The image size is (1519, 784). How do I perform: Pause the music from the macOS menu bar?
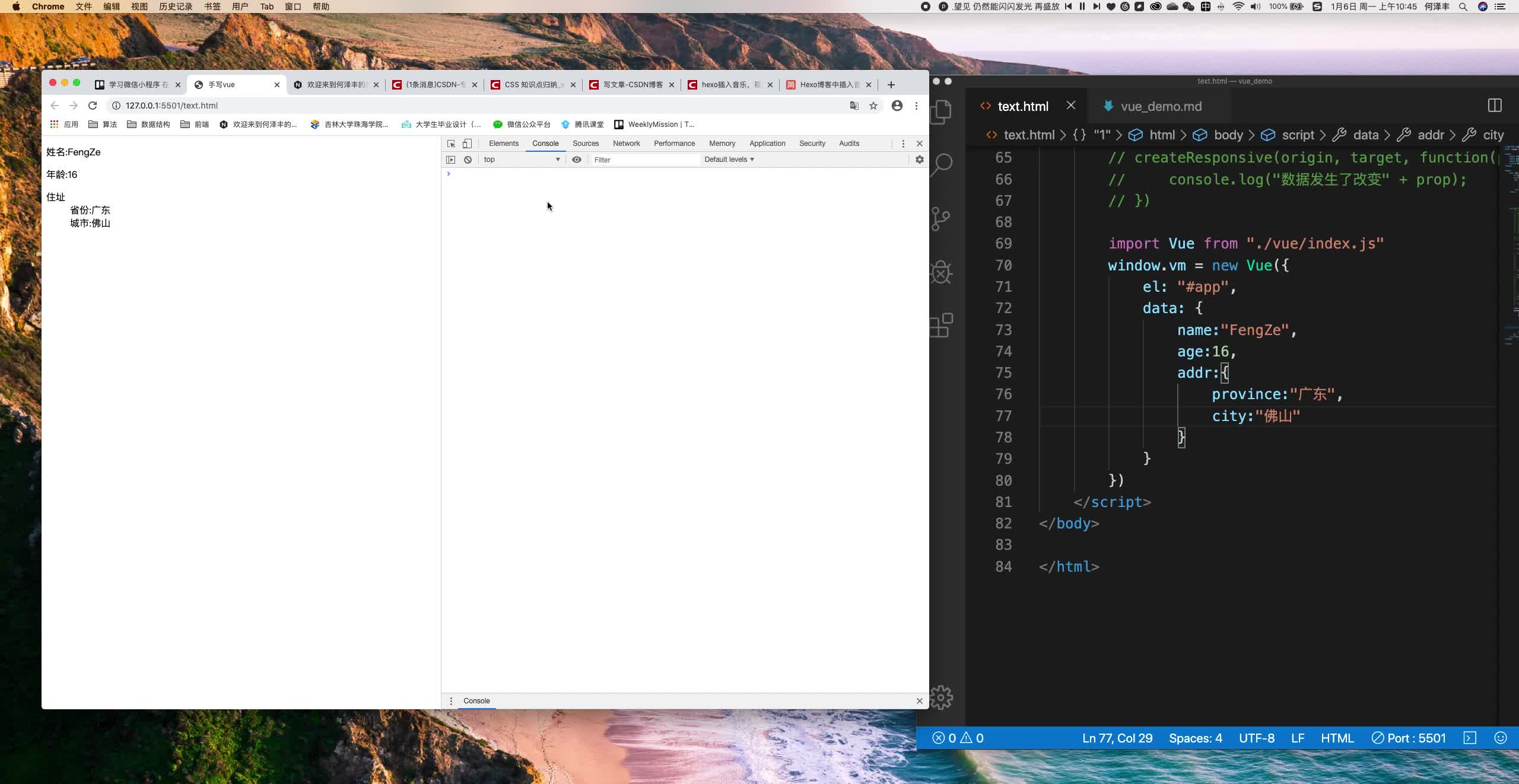tap(1082, 7)
